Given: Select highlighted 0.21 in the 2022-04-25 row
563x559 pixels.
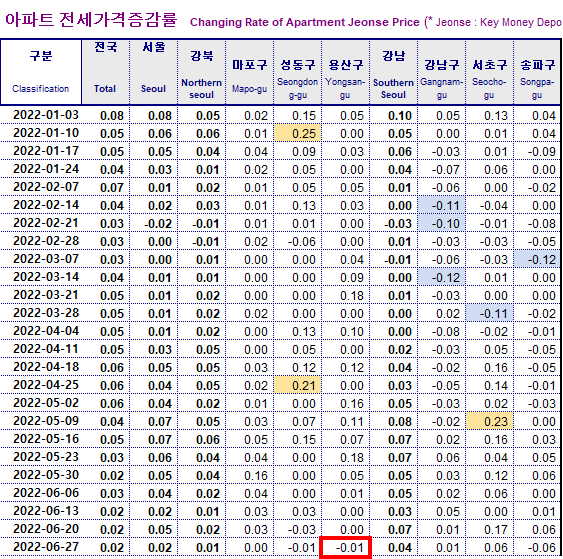Looking at the screenshot, I should click(298, 385).
